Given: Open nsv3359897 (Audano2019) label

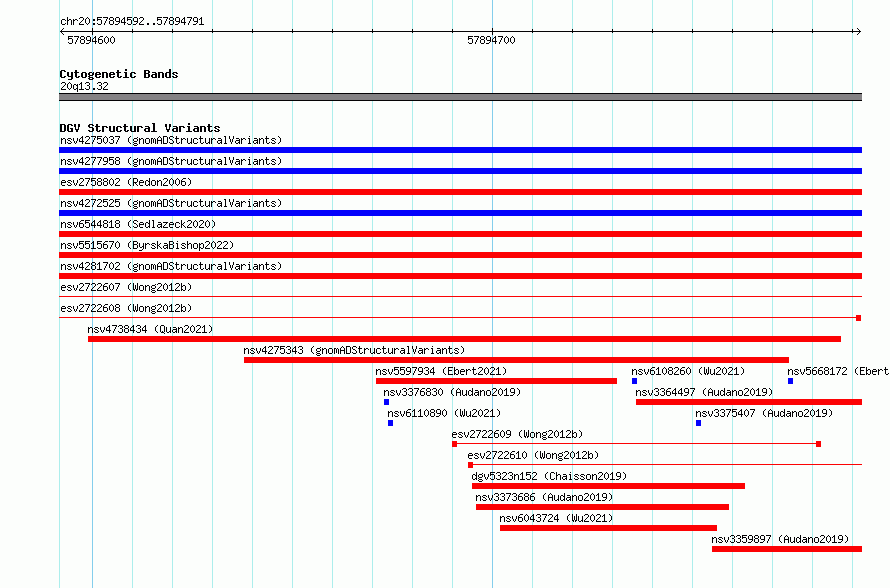Looking at the screenshot, I should tap(780, 539).
